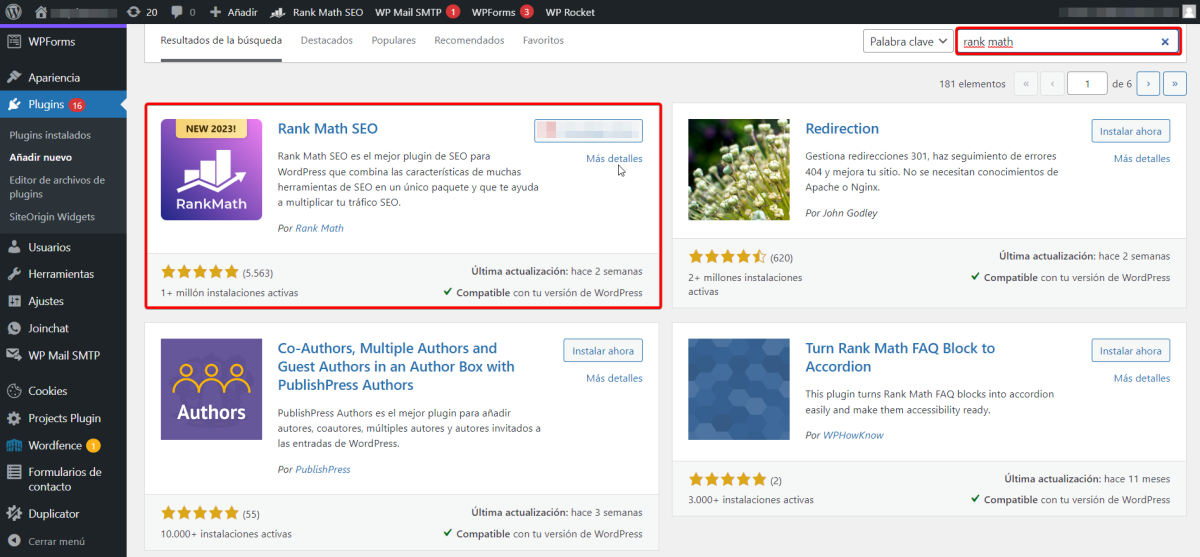1200x557 pixels.
Task: Open WP Mail SMTP in admin bar
Action: (417, 12)
